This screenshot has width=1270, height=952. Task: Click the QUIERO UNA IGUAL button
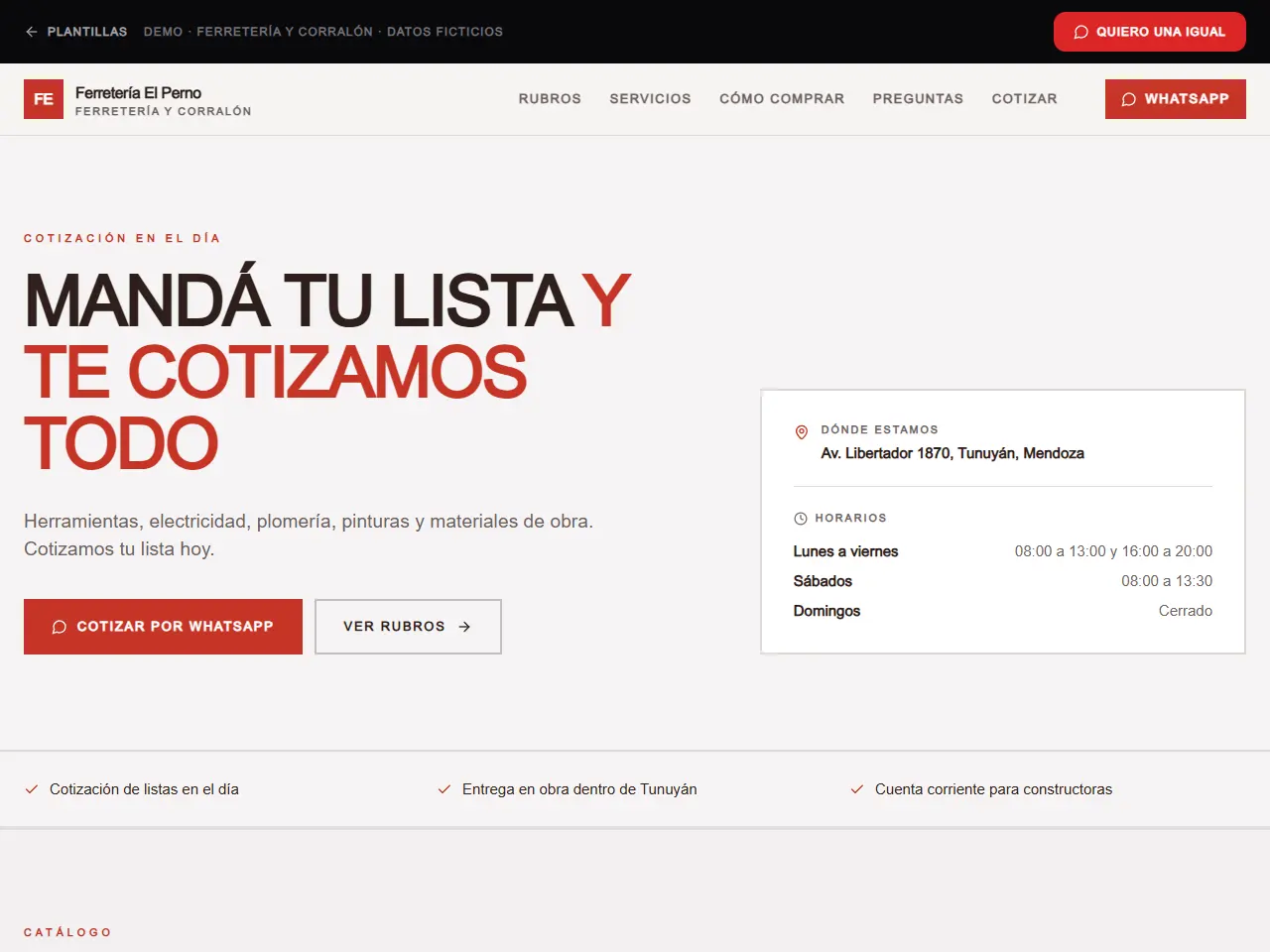tap(1150, 32)
